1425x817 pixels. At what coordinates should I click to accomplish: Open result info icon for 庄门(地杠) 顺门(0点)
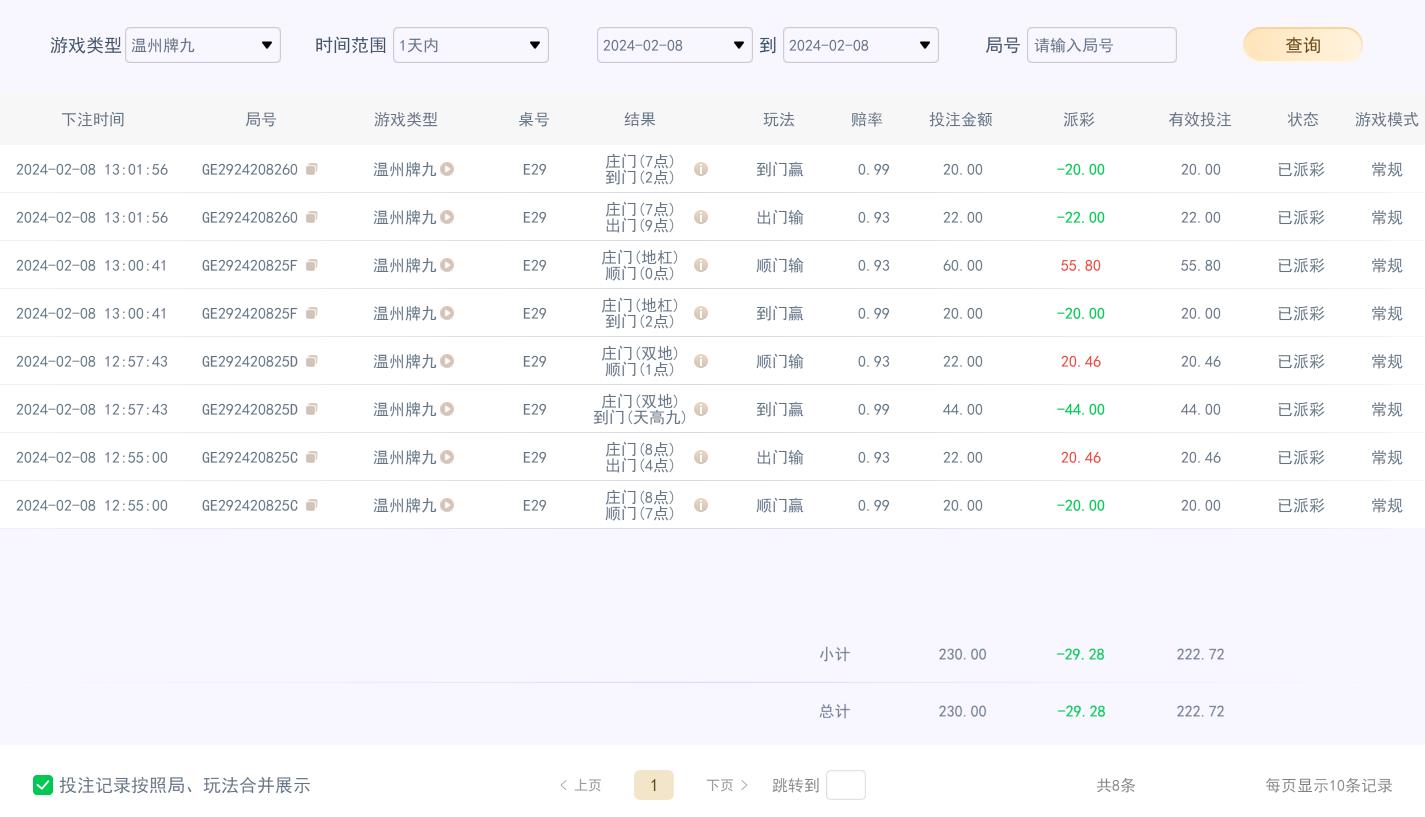[701, 266]
